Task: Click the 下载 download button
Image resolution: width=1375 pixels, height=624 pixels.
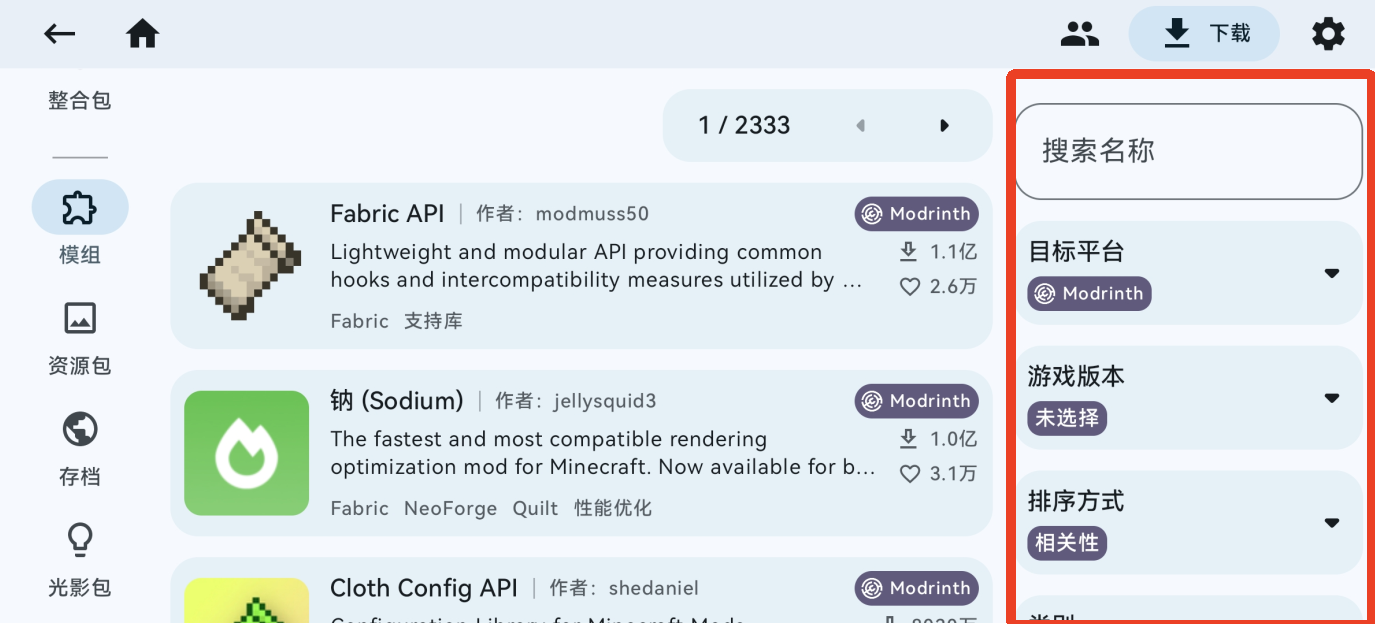Action: pos(1204,34)
